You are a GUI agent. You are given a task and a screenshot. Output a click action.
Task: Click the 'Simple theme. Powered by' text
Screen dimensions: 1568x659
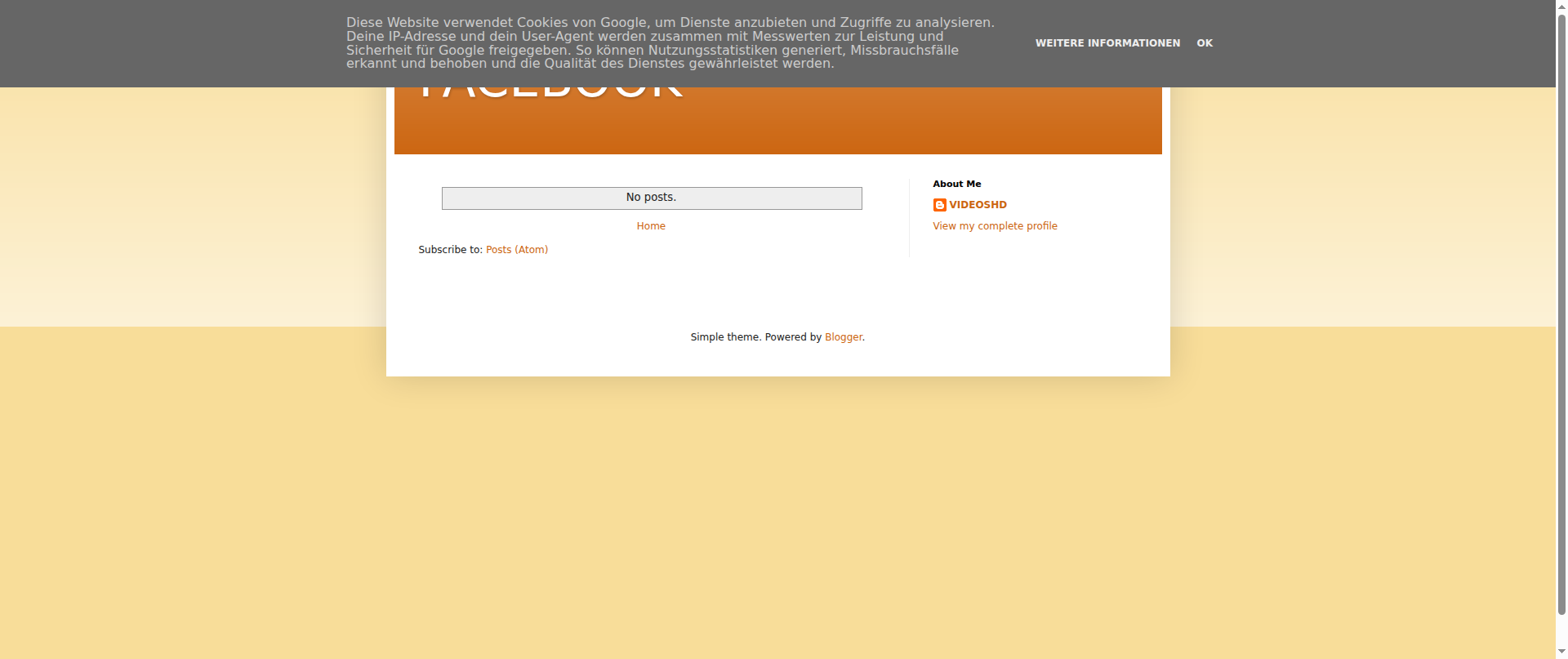click(756, 337)
